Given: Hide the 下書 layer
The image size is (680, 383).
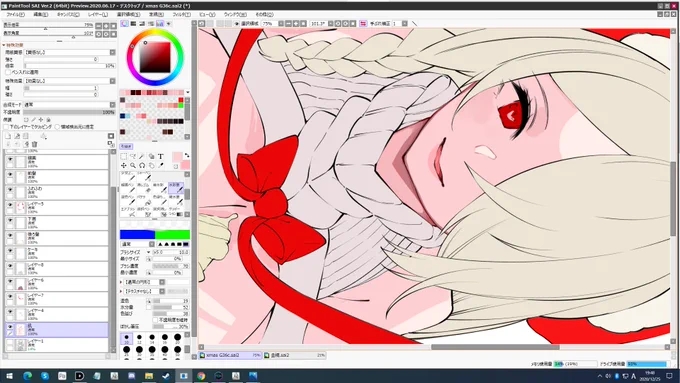Looking at the screenshot, I should 10,220.
